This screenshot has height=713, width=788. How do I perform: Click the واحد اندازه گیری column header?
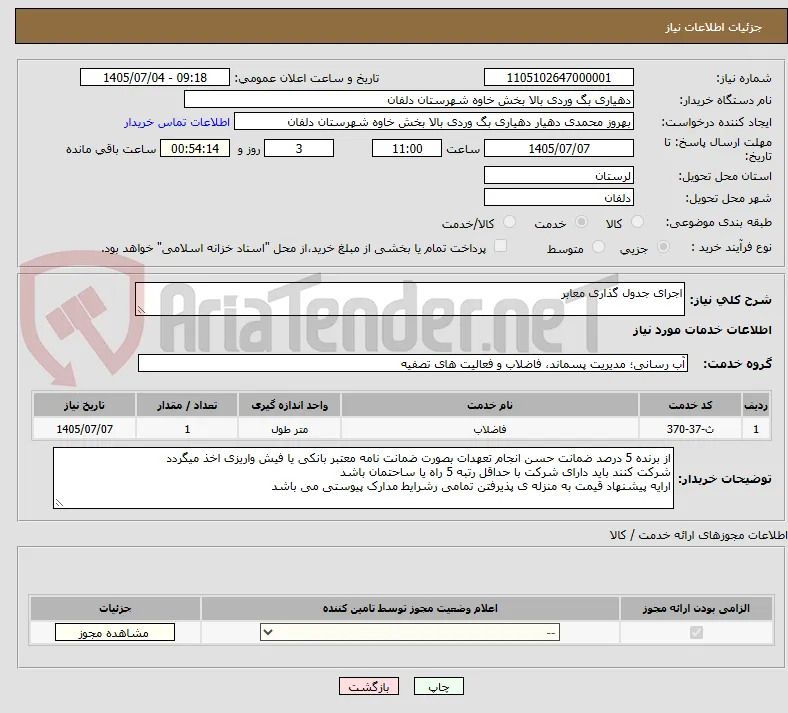[x=289, y=404]
